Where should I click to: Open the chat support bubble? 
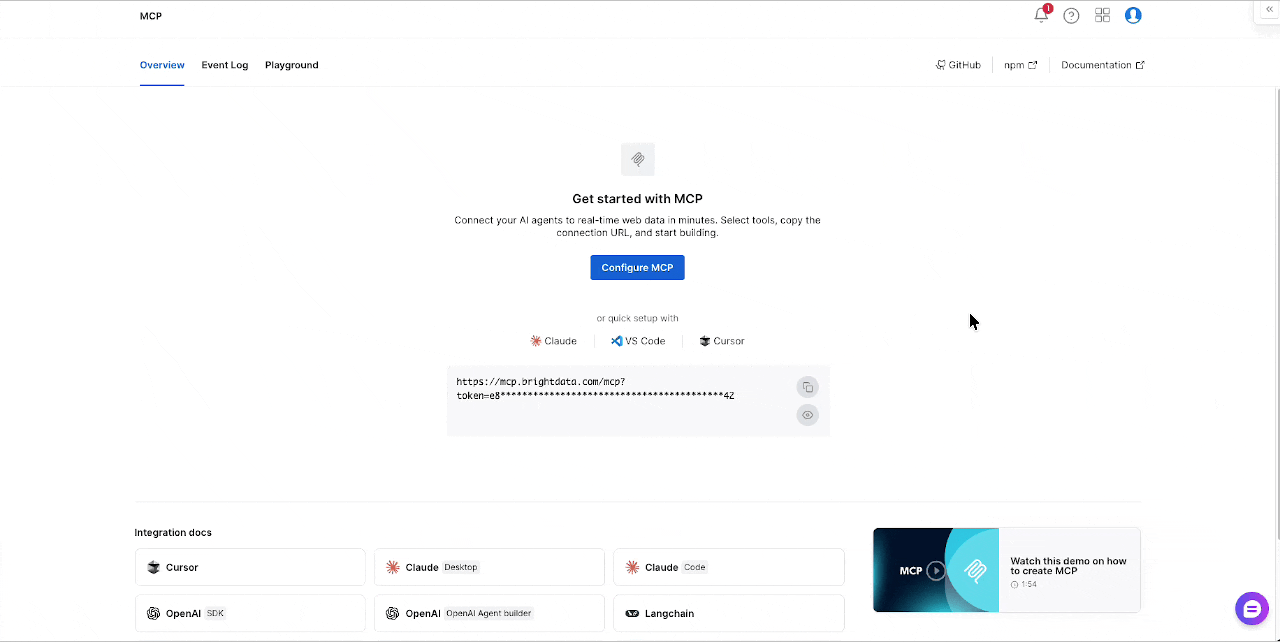click(x=1251, y=608)
